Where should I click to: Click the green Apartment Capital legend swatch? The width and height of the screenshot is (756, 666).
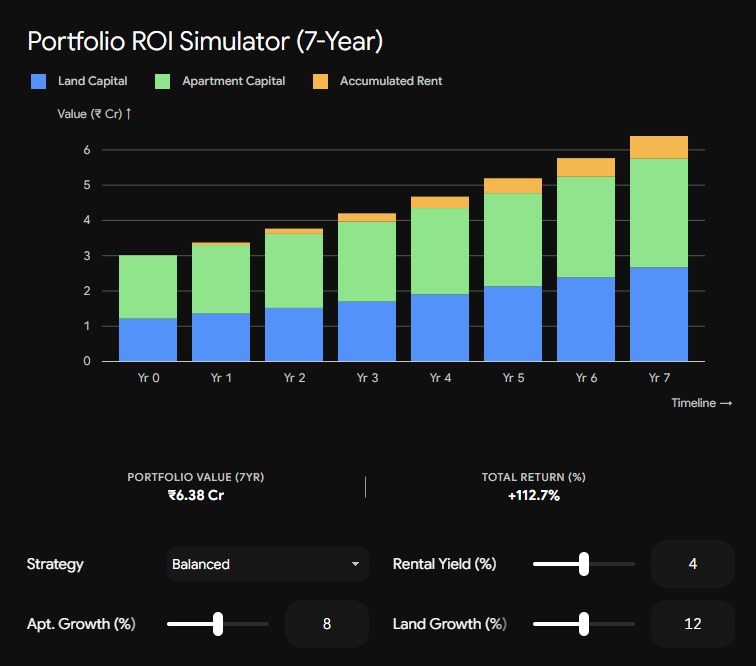[x=162, y=82]
